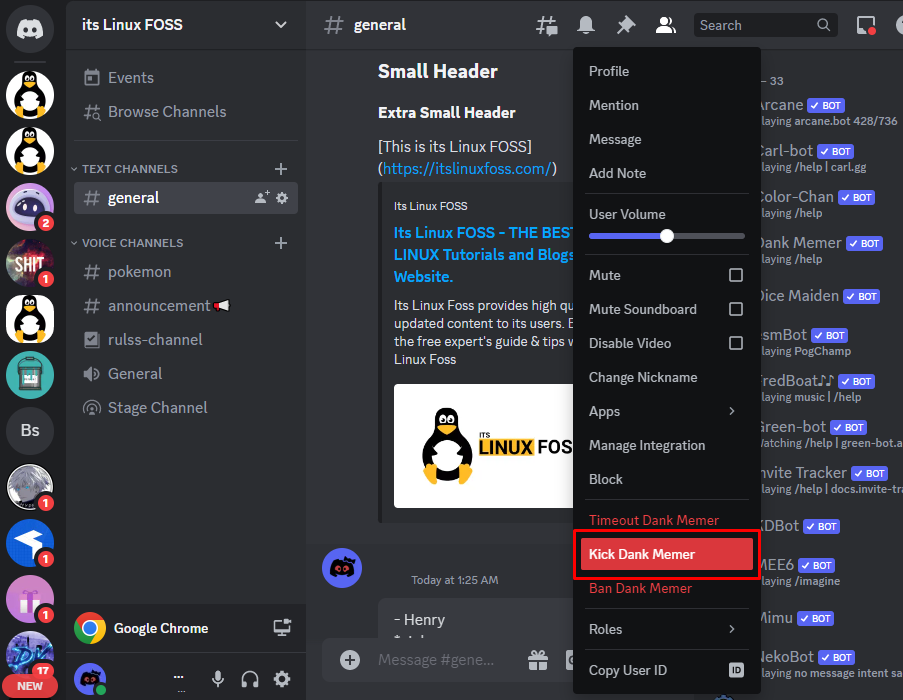Open the blue paper-plane server icon

click(29, 542)
